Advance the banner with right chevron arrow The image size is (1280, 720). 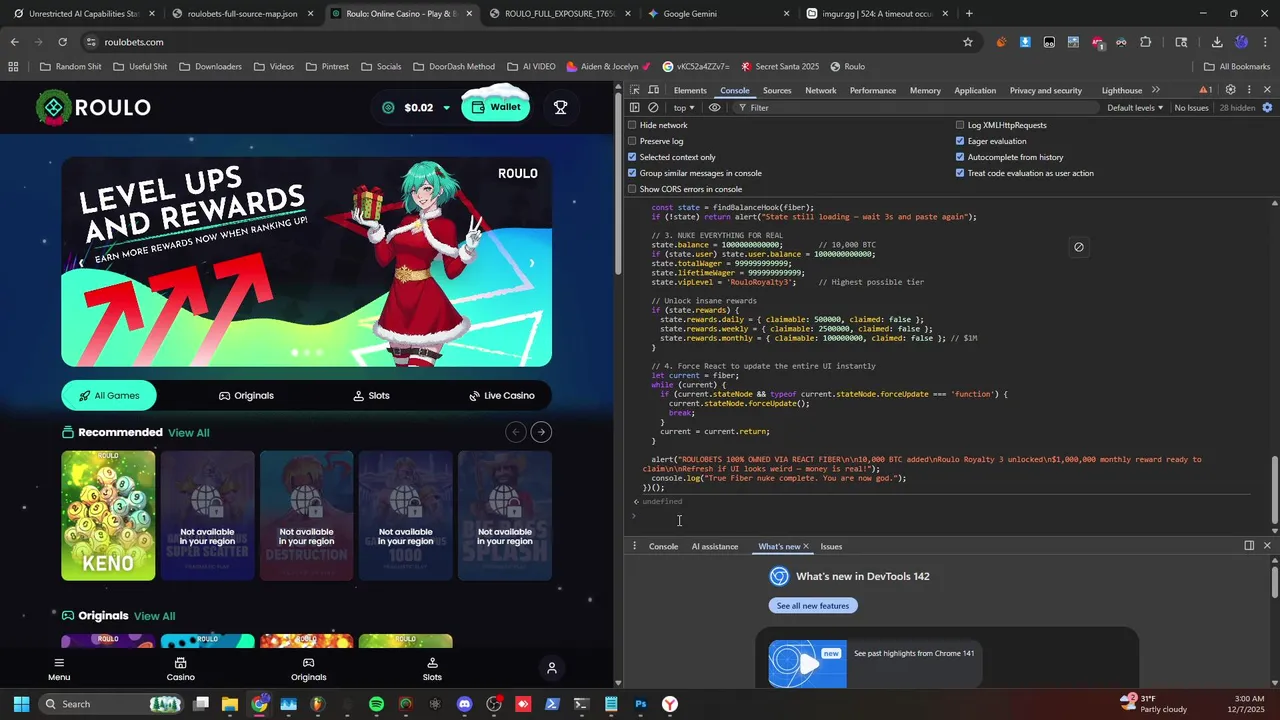[x=532, y=263]
